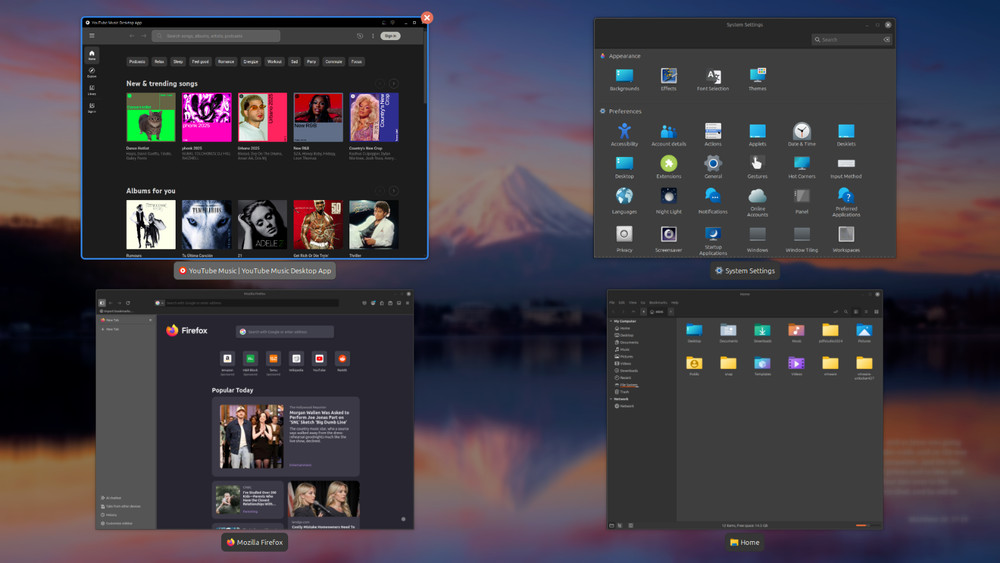This screenshot has height=563, width=1000.
Task: Click the System Settings window label
Action: point(745,271)
